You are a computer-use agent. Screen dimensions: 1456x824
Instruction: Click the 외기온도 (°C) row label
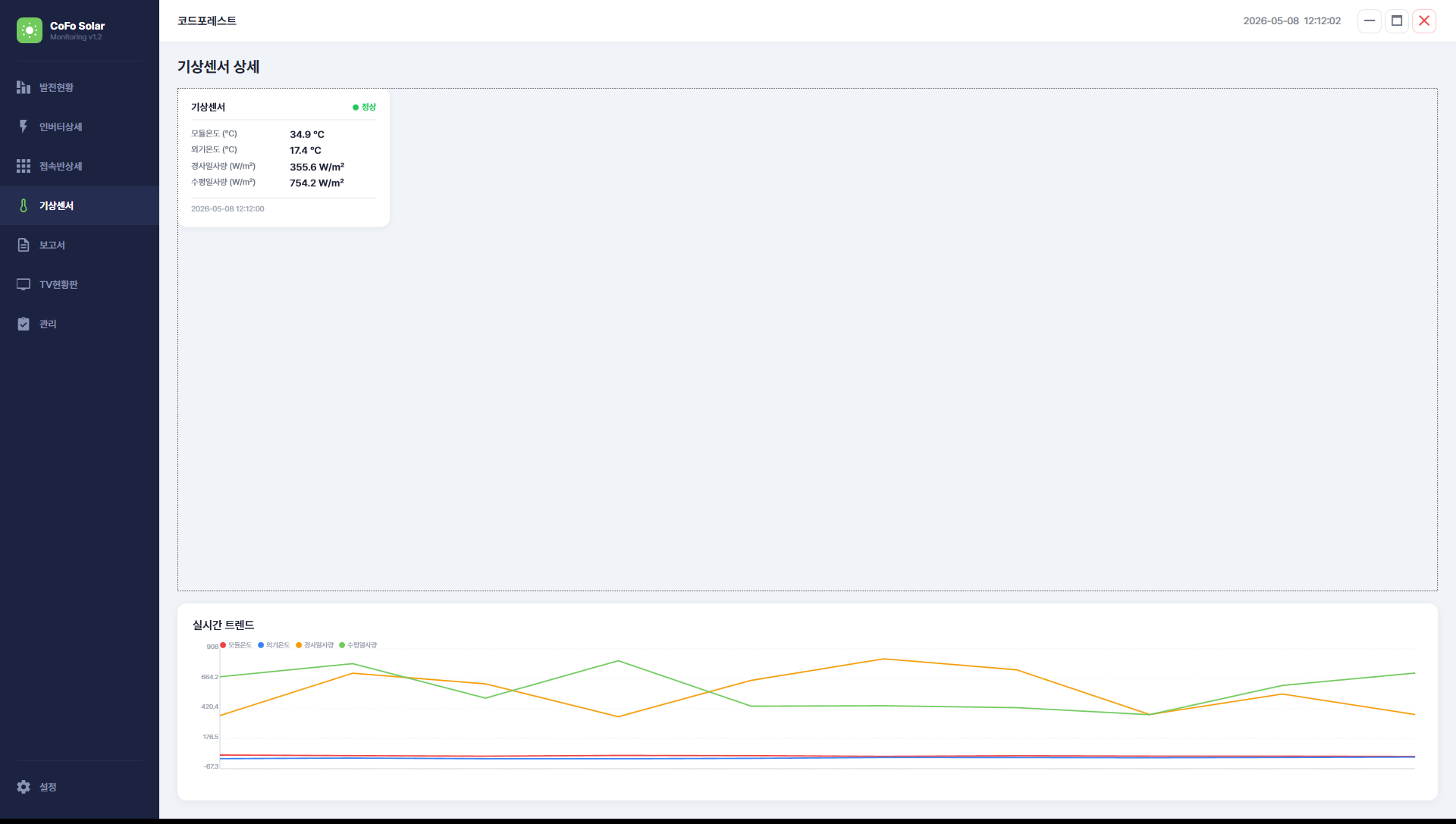coord(214,149)
